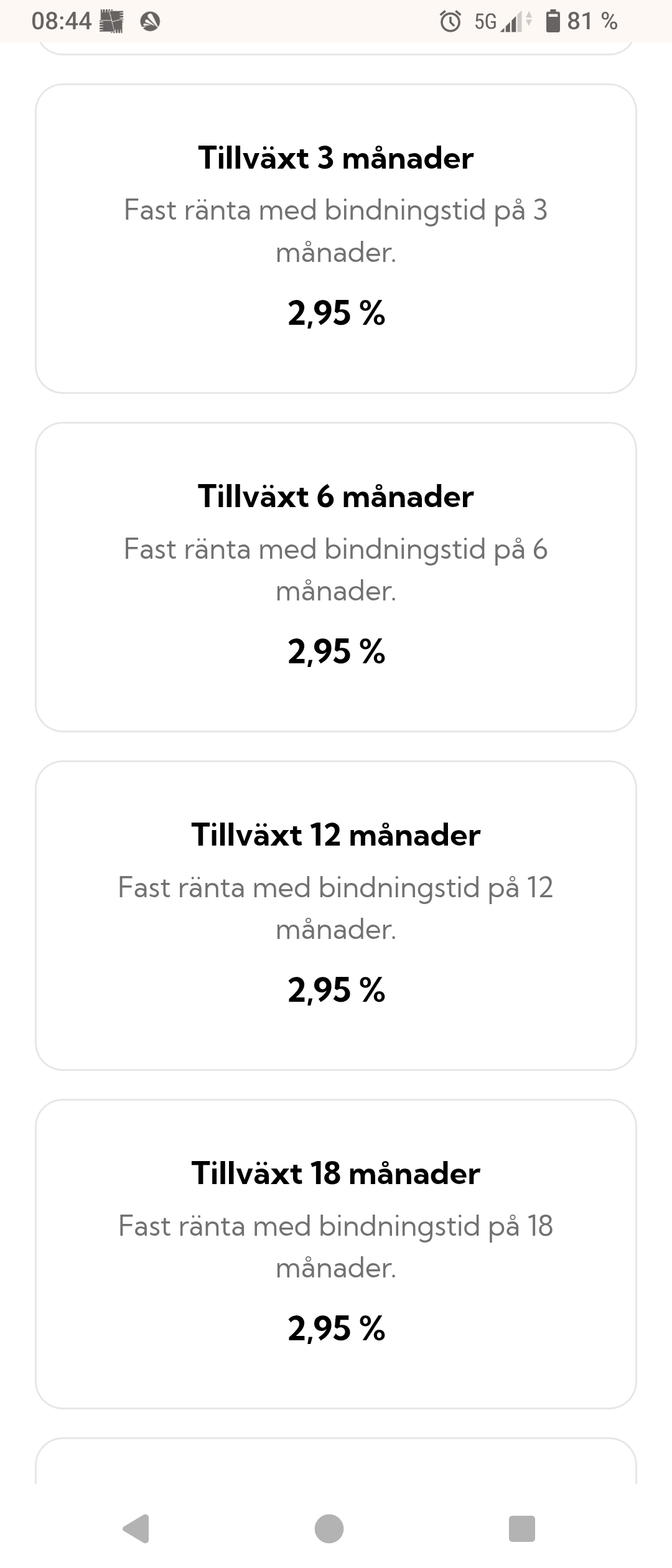Tap the 08:44 clock in status bar
The height and width of the screenshot is (1568, 672).
tap(61, 22)
